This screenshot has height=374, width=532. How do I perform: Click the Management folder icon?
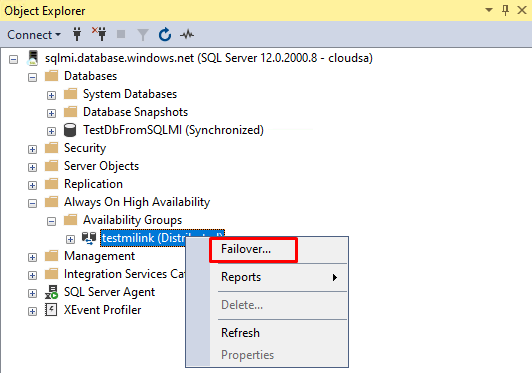tap(52, 256)
